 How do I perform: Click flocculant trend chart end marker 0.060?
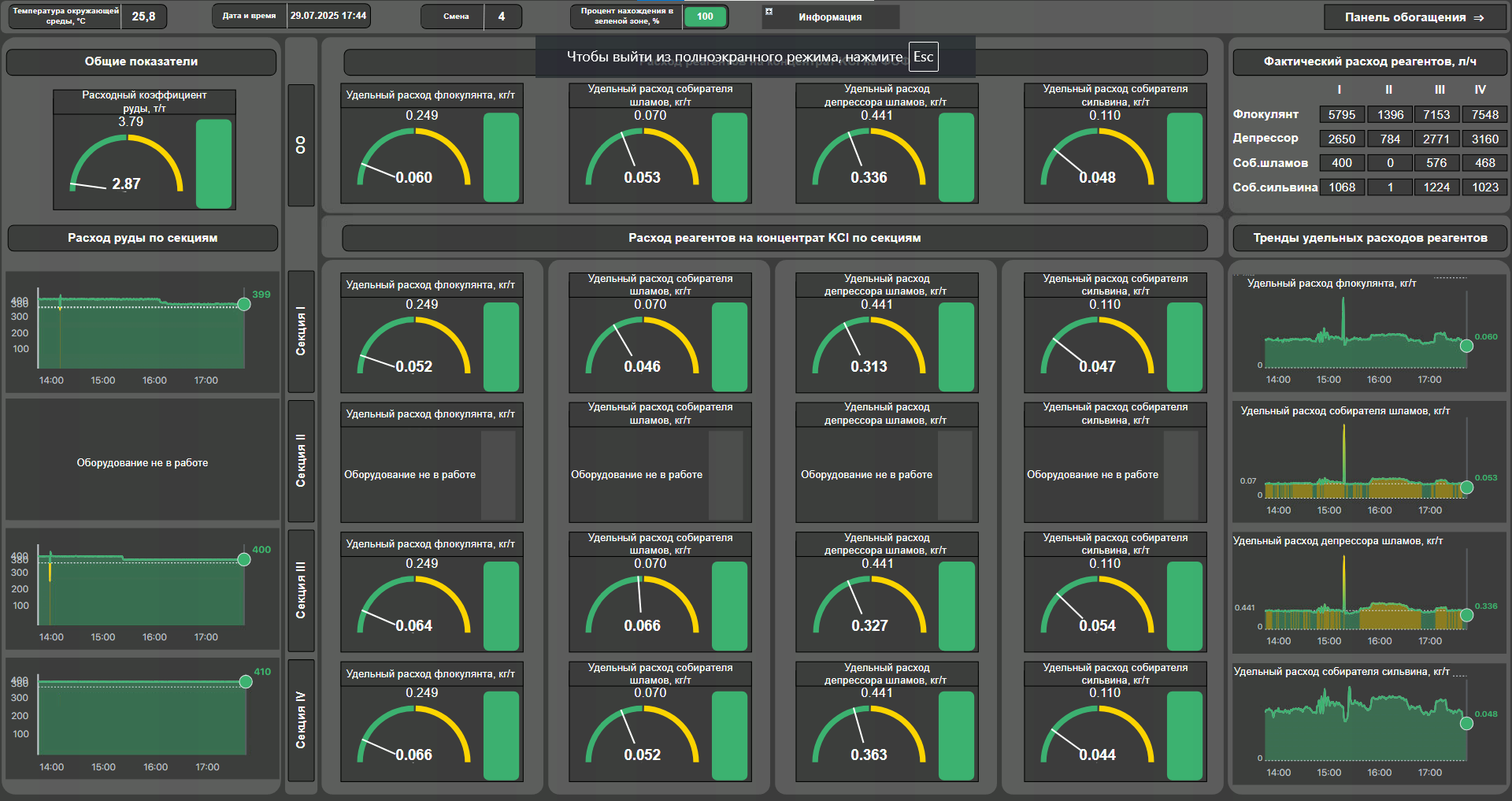[1466, 346]
